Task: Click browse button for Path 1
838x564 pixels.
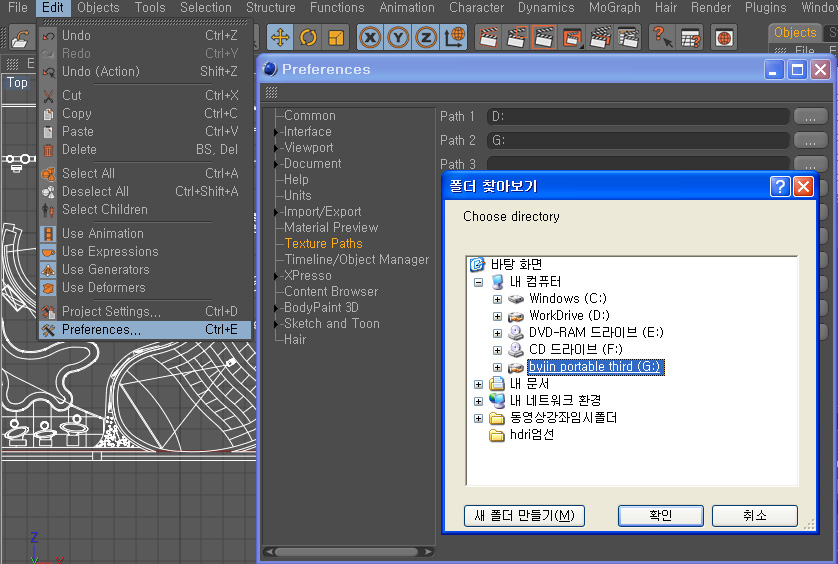Action: pos(810,117)
